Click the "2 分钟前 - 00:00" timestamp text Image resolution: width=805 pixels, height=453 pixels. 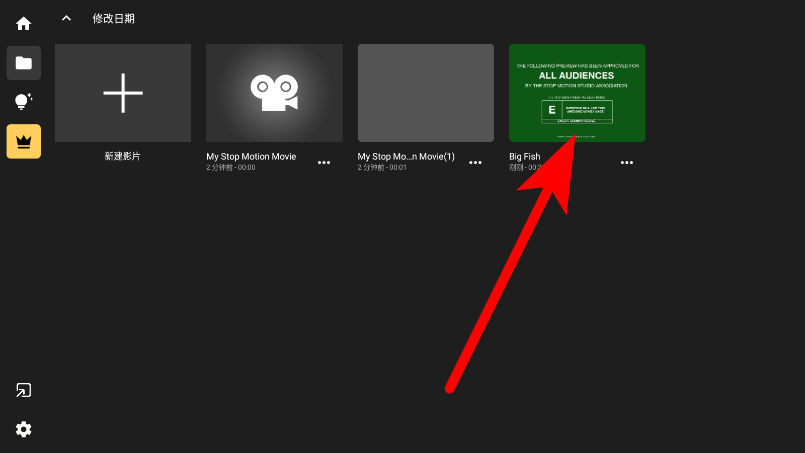(231, 168)
